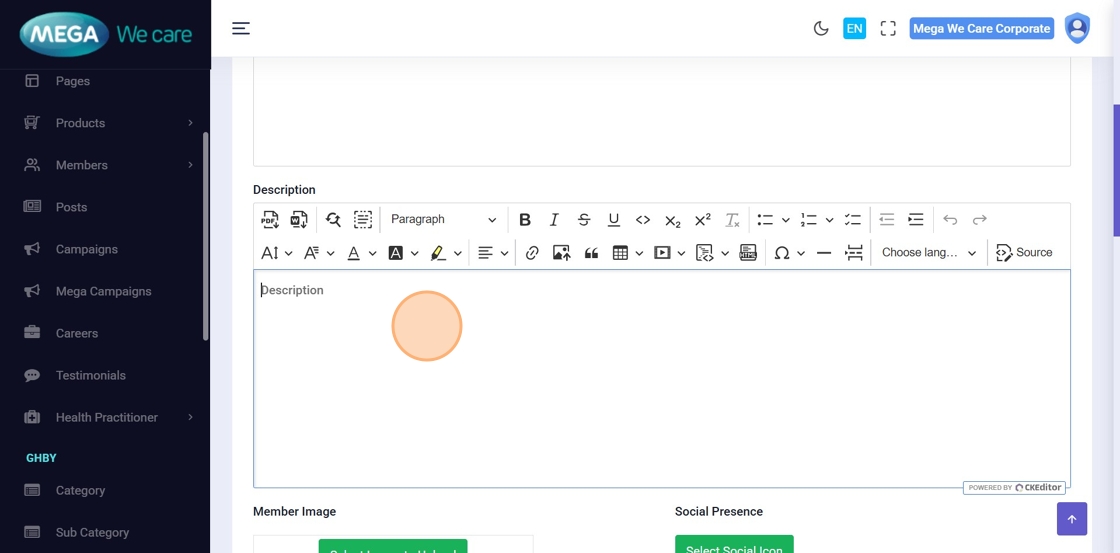1120x553 pixels.
Task: Toggle the sidebar hamburger menu
Action: [x=241, y=28]
